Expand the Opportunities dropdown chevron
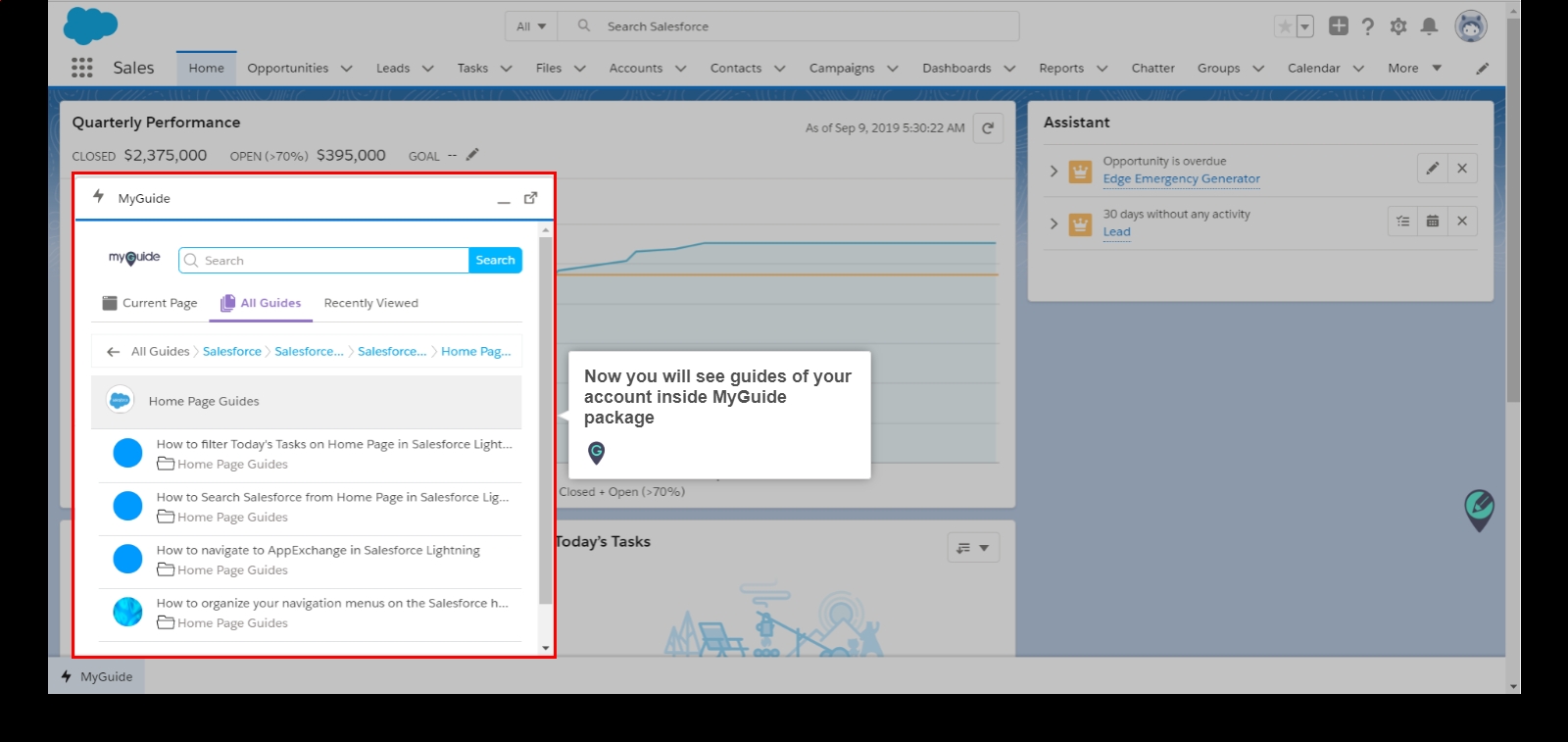The image size is (1568, 742). tap(346, 69)
